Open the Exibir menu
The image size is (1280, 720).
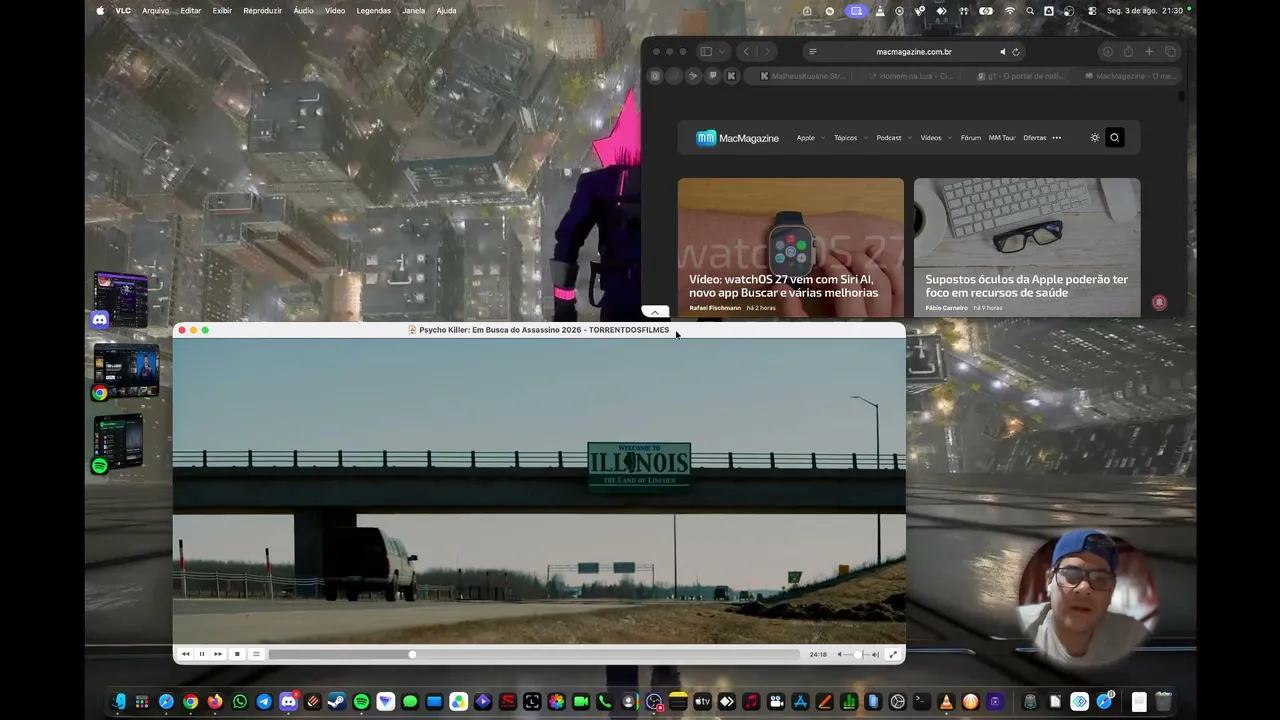[x=222, y=11]
